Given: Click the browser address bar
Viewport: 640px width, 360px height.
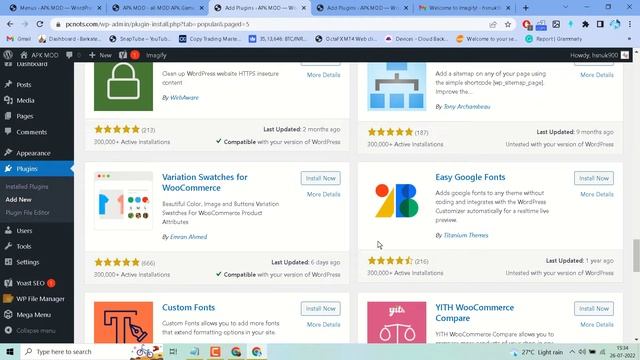Looking at the screenshot, I should [269, 24].
